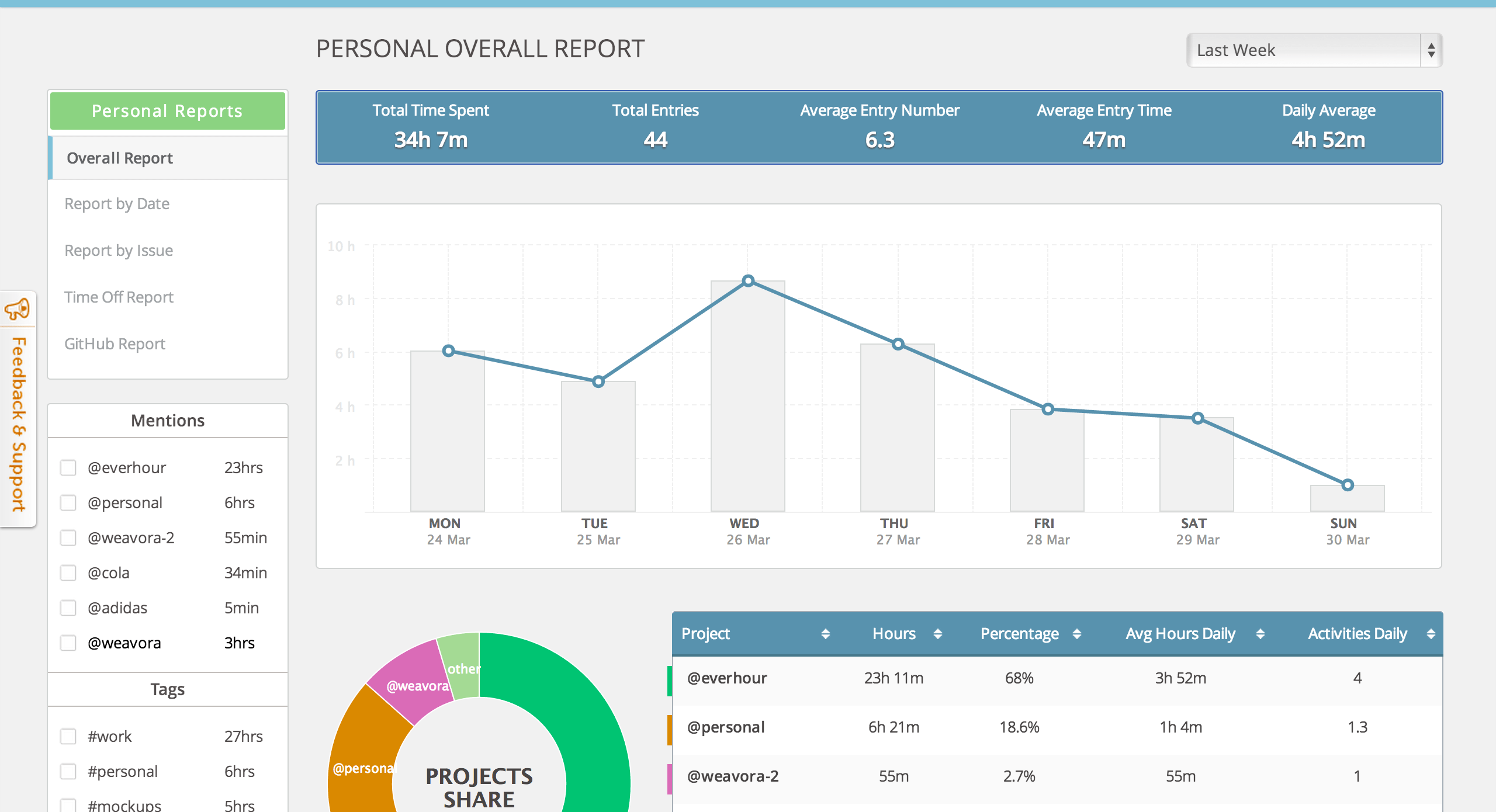Click the Saturday data point on chart

click(1197, 418)
